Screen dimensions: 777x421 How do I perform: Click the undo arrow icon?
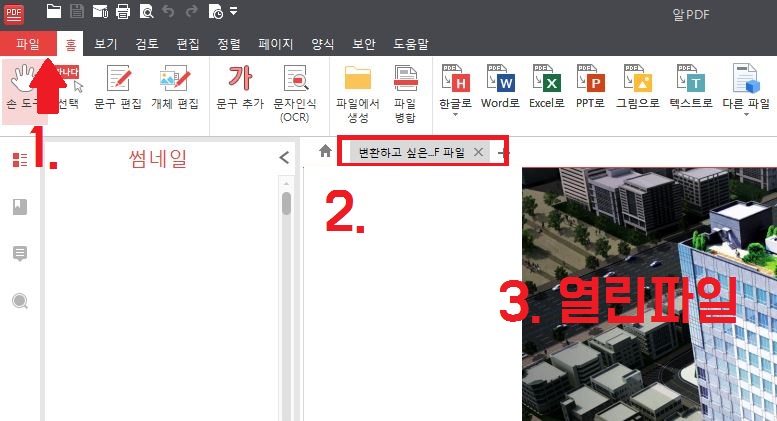[x=168, y=11]
